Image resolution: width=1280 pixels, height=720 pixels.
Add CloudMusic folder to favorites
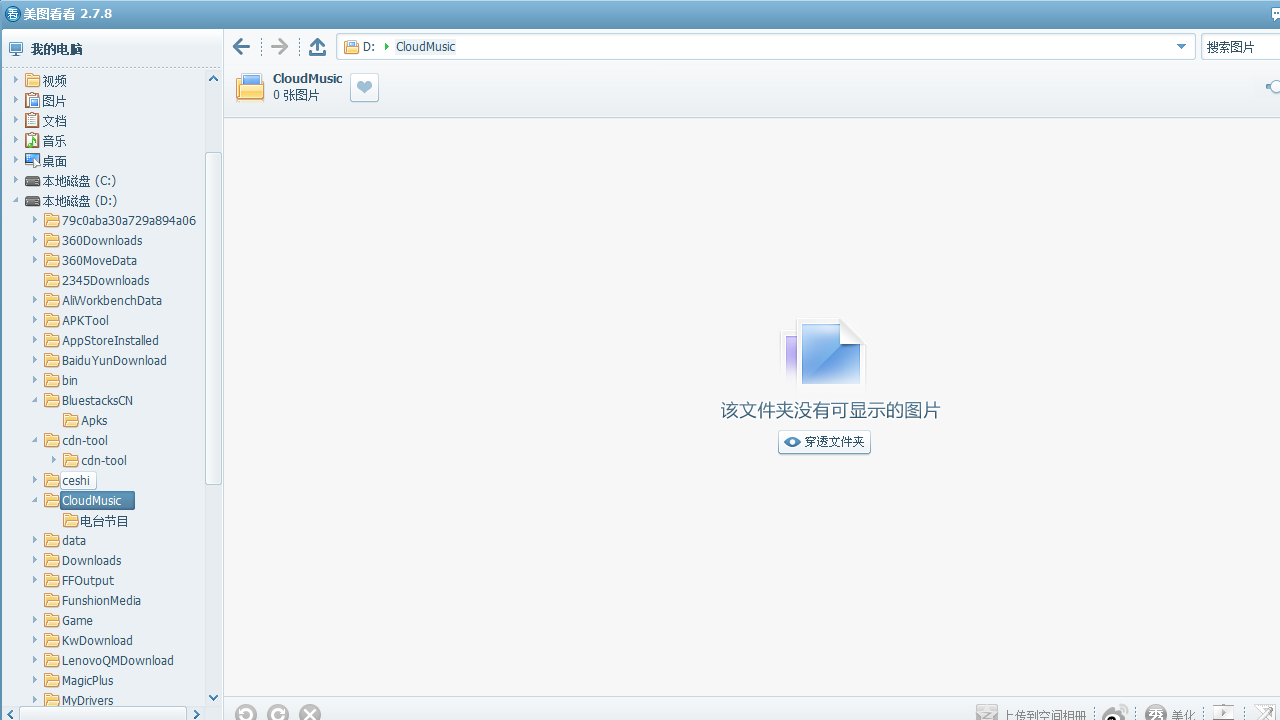pyautogui.click(x=364, y=88)
